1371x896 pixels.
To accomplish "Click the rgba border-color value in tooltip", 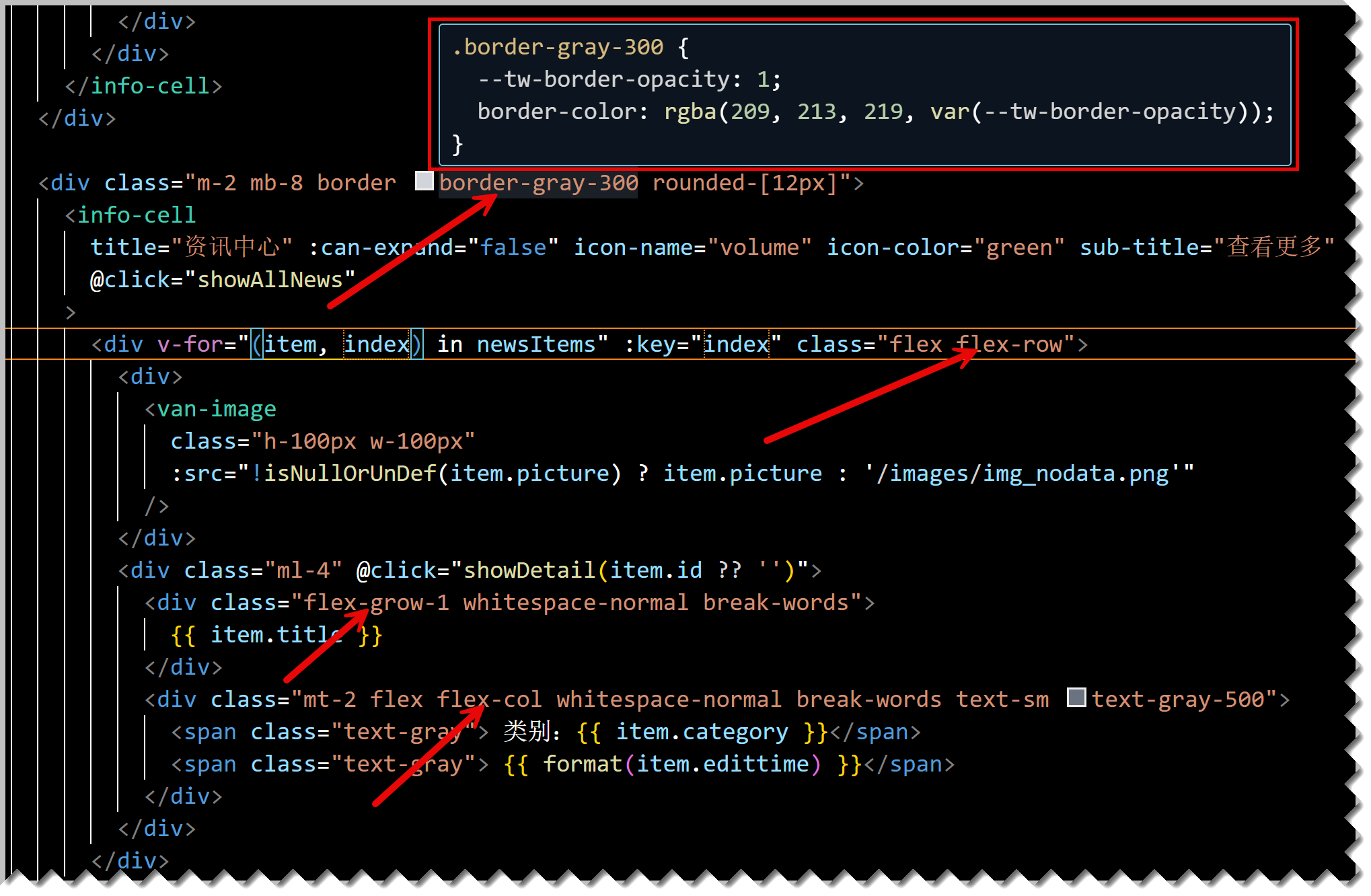I will 690,112.
